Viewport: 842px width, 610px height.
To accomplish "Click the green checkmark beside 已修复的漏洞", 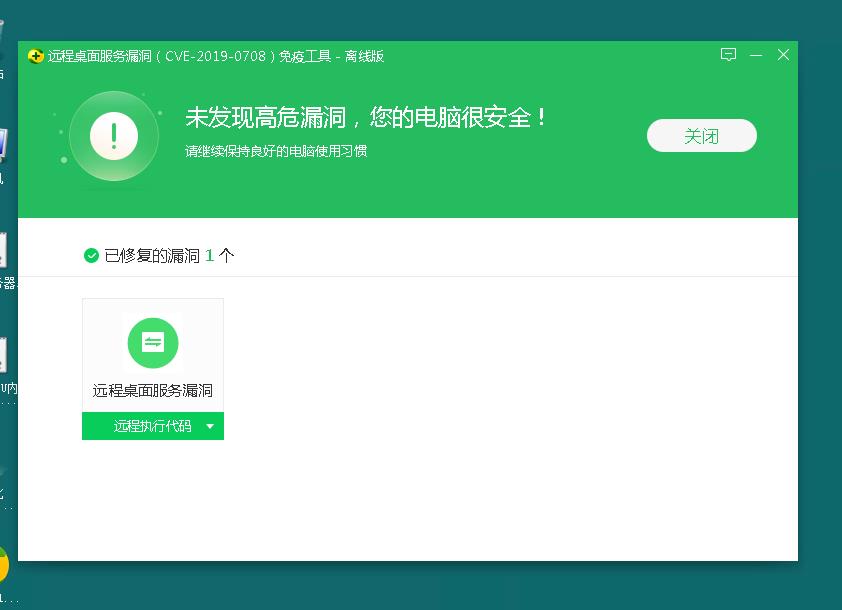I will coord(91,255).
